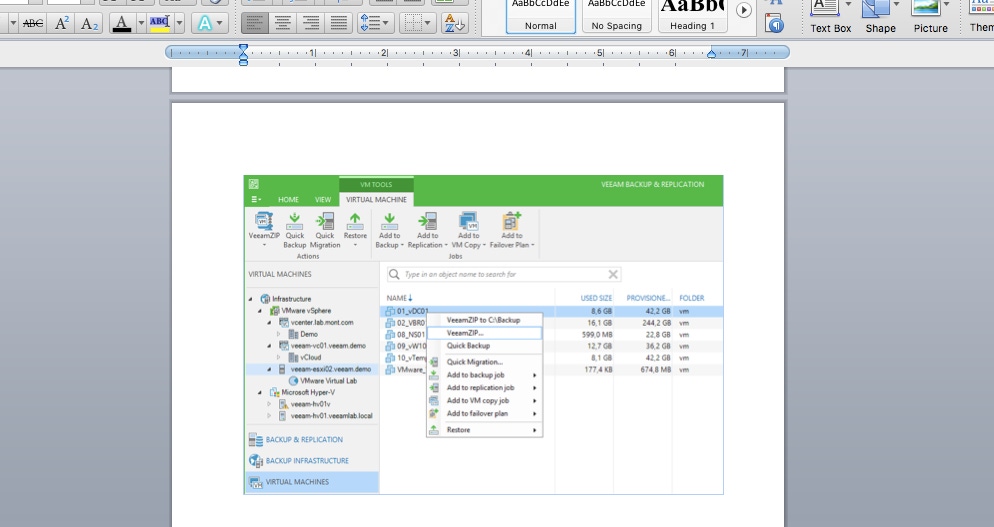This screenshot has height=527, width=994.
Task: Choose 'Add to backup job' context entry
Action: tap(484, 375)
